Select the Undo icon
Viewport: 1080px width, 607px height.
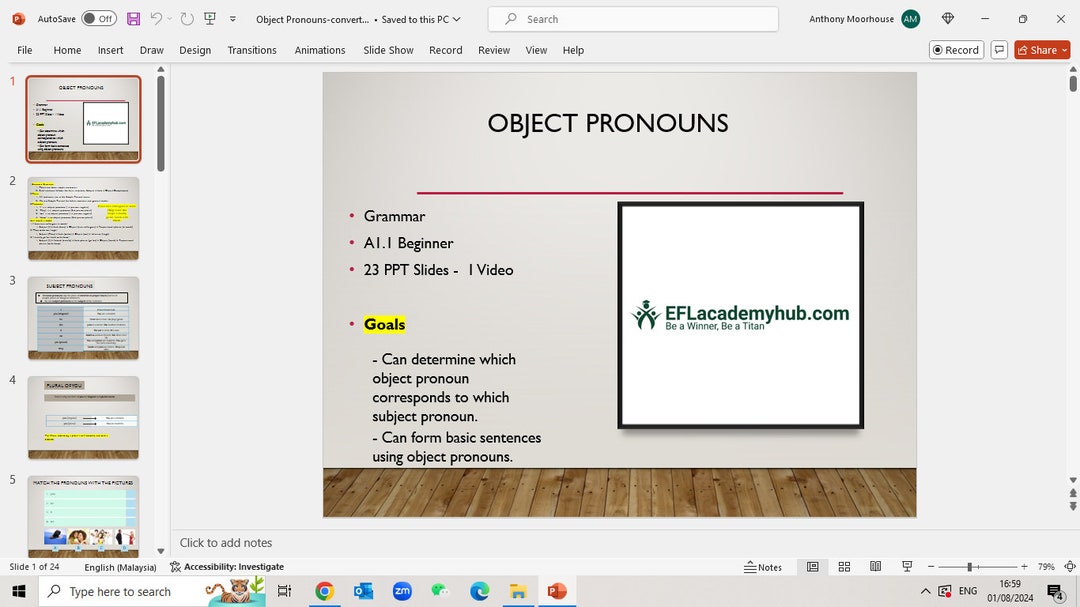[x=158, y=18]
